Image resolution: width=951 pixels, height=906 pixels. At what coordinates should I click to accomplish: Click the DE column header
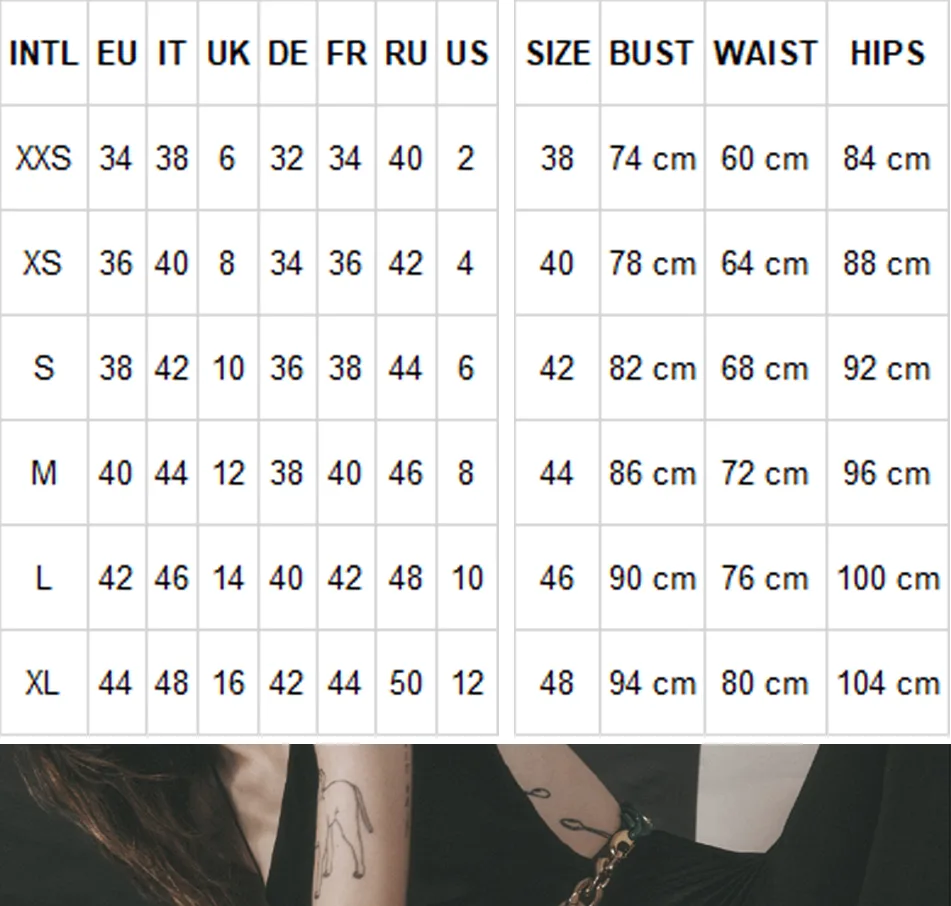(287, 54)
